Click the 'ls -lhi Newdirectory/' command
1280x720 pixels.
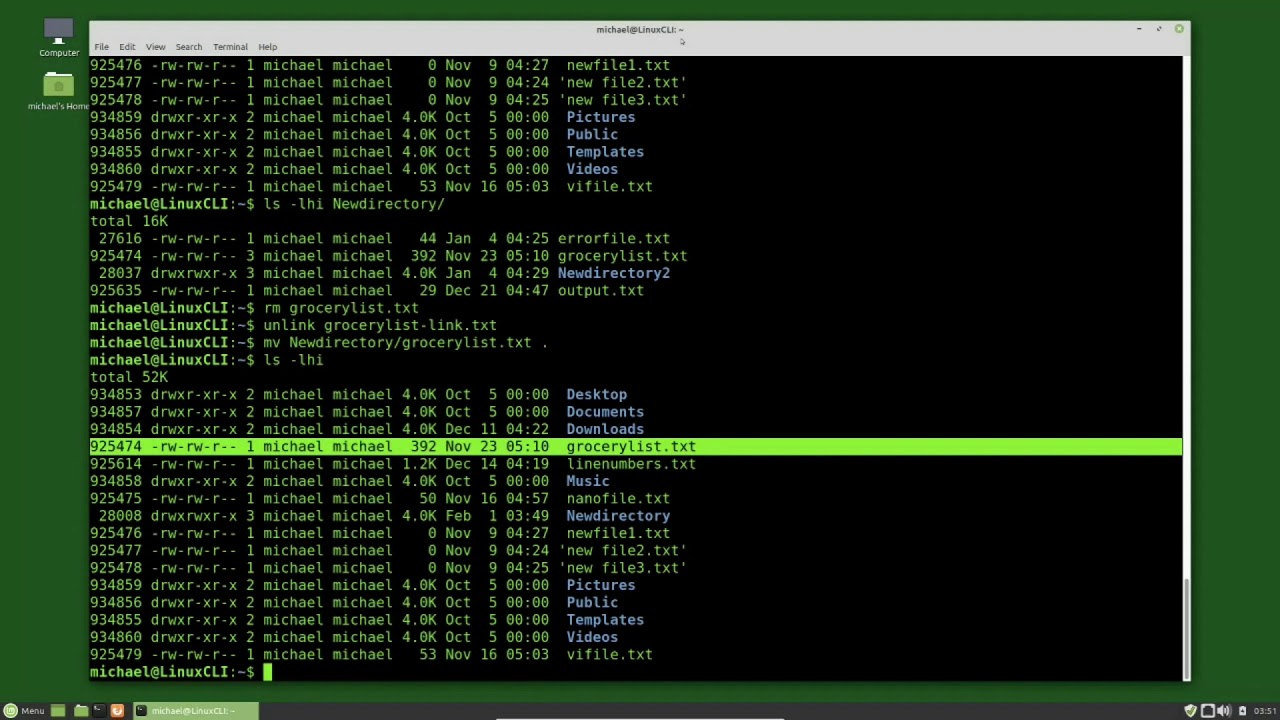click(x=354, y=204)
